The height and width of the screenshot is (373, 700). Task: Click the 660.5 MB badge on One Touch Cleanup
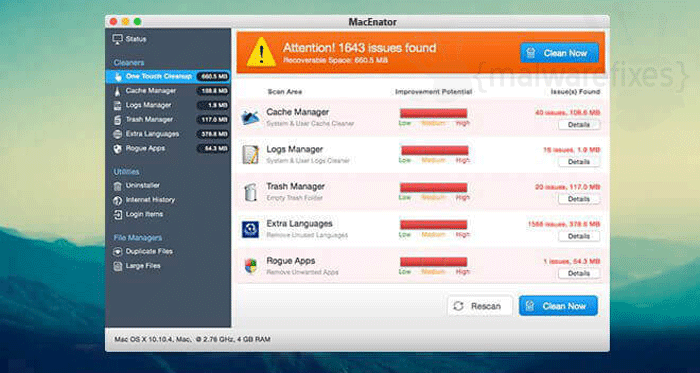point(213,77)
